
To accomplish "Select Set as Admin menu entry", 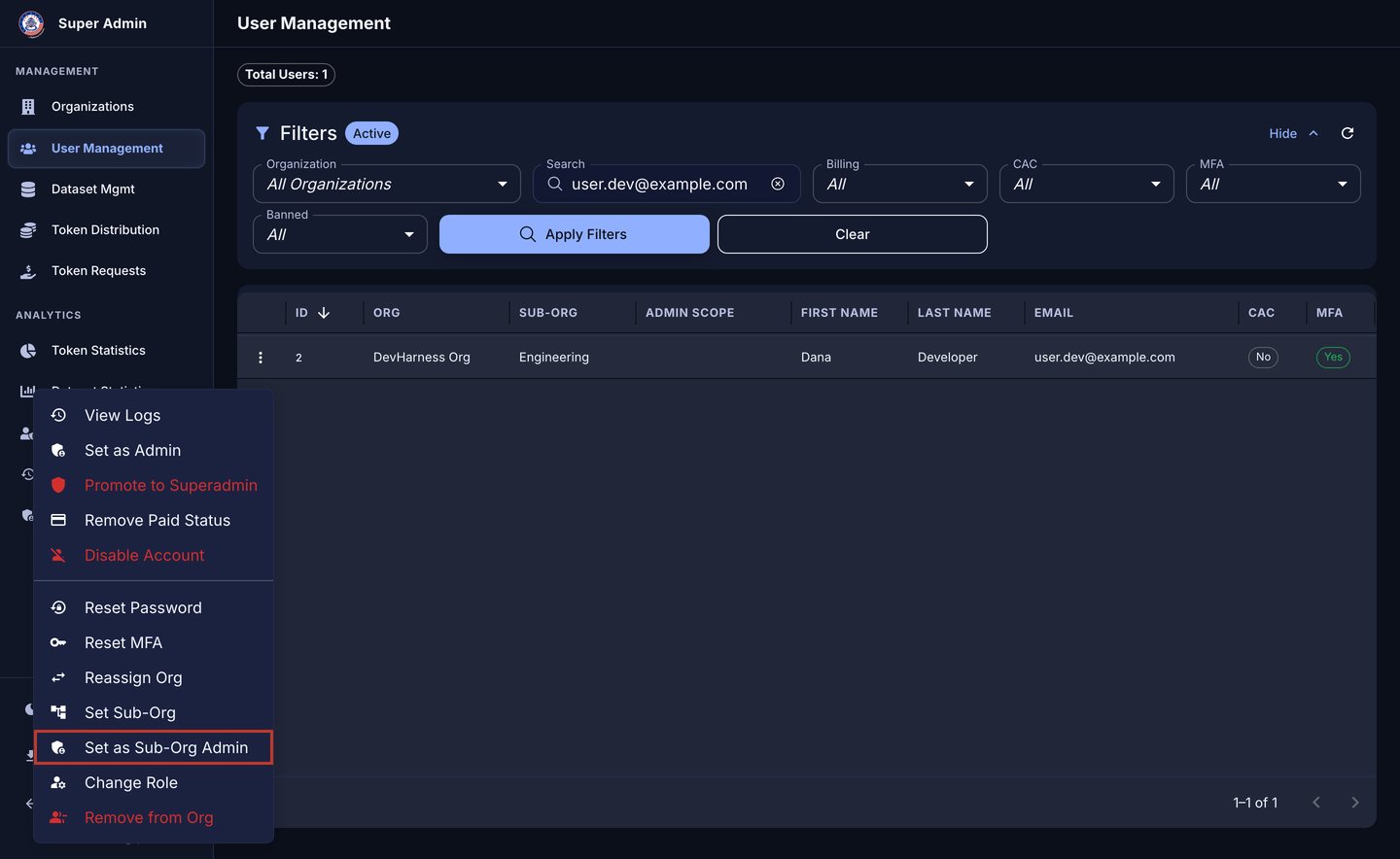I will (x=154, y=450).
